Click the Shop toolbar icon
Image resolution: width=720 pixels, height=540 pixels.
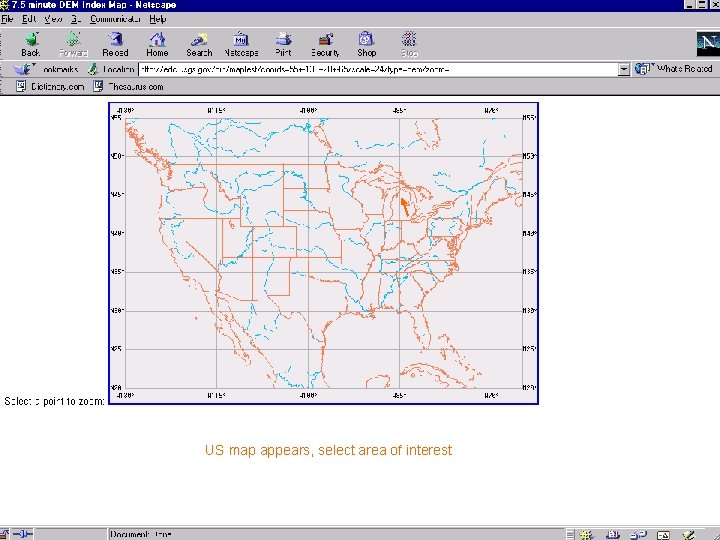tap(366, 39)
